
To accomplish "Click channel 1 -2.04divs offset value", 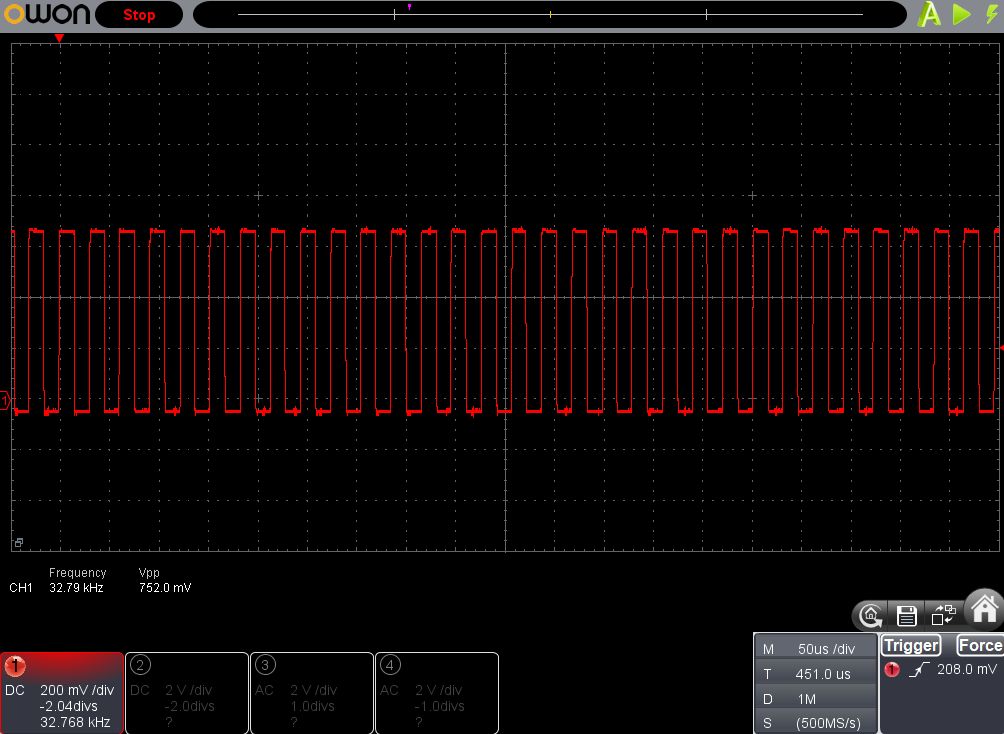I will coord(69,706).
